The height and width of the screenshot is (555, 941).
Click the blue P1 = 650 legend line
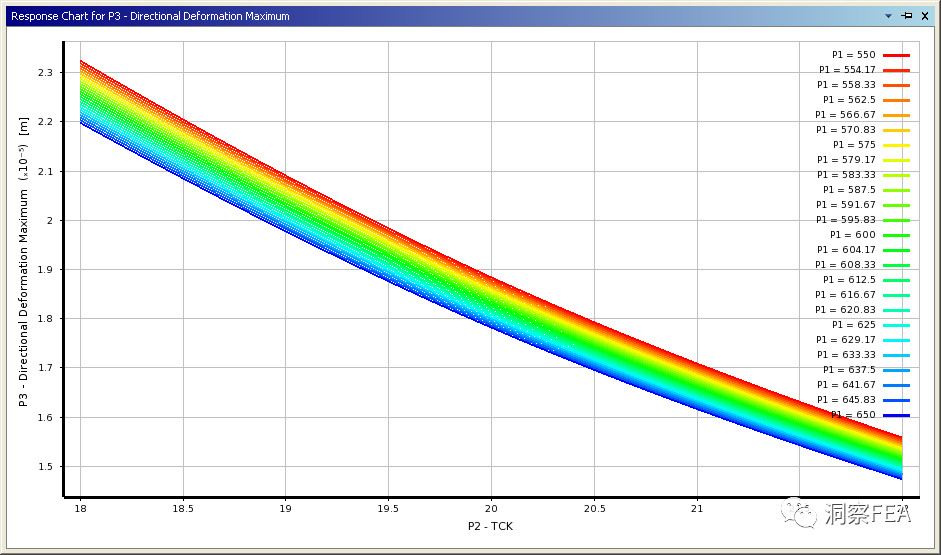tap(896, 416)
